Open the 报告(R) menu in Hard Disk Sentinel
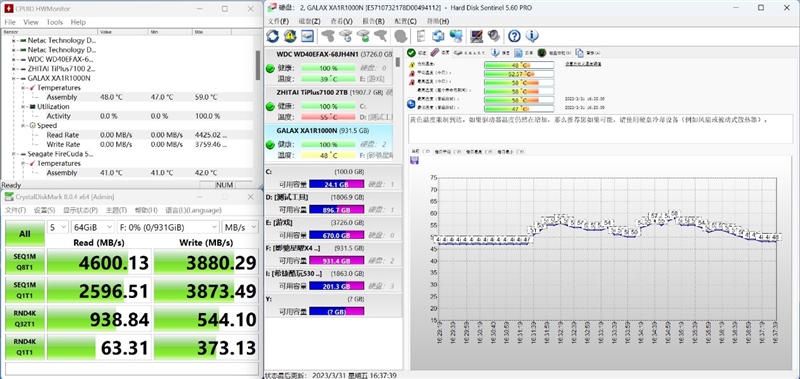Image resolution: width=800 pixels, height=379 pixels. 373,21
